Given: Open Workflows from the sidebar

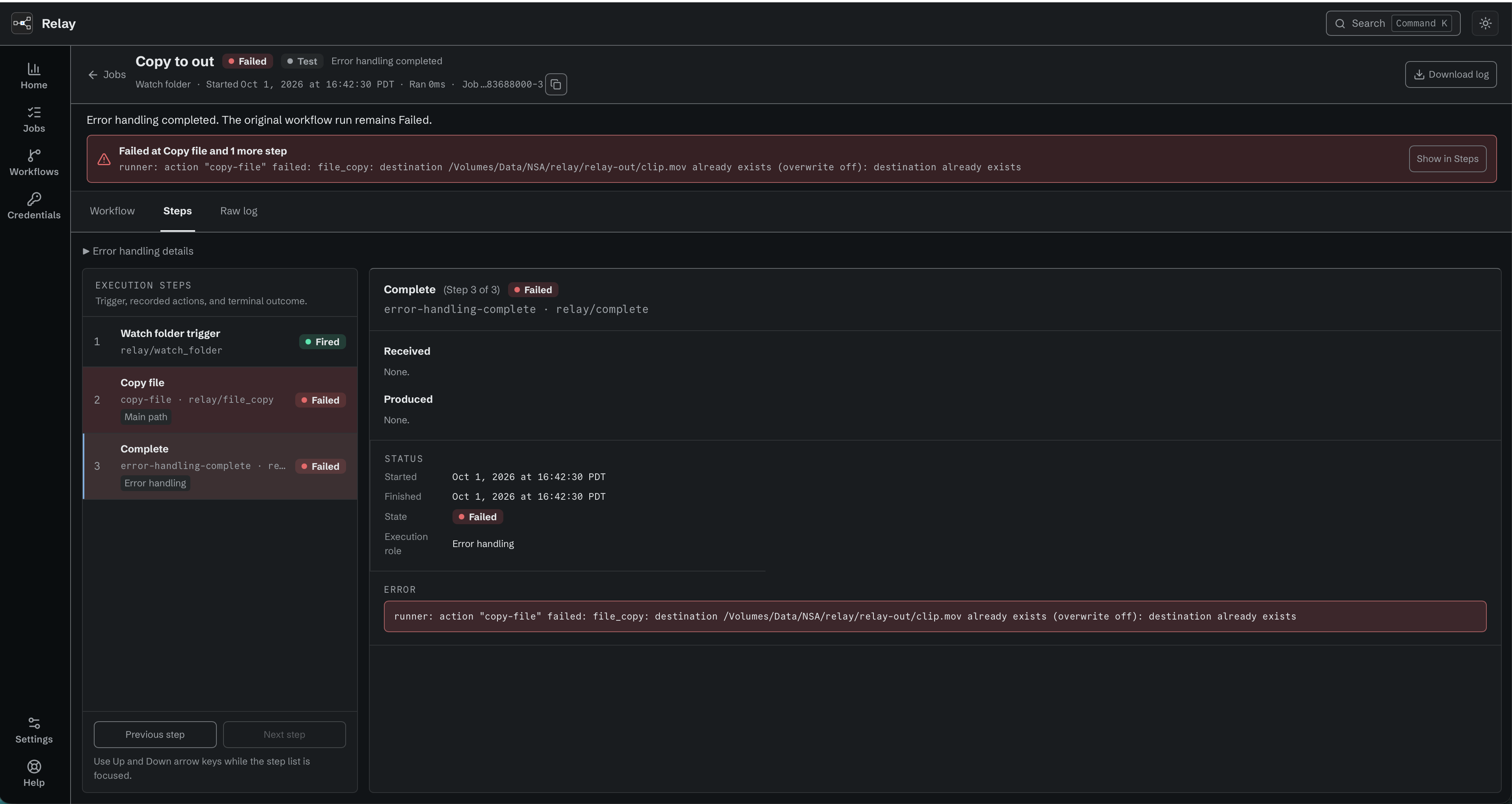Looking at the screenshot, I should [34, 163].
